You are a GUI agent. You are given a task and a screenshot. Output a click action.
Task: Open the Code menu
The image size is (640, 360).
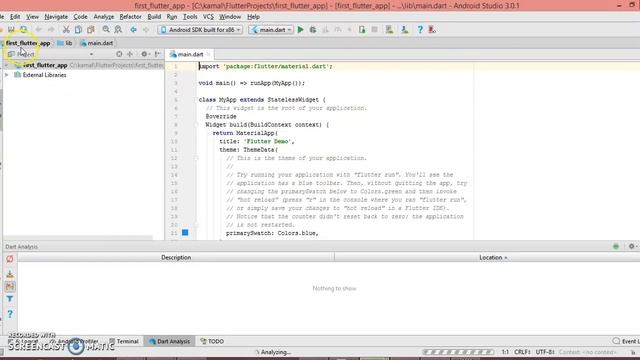pos(80,17)
